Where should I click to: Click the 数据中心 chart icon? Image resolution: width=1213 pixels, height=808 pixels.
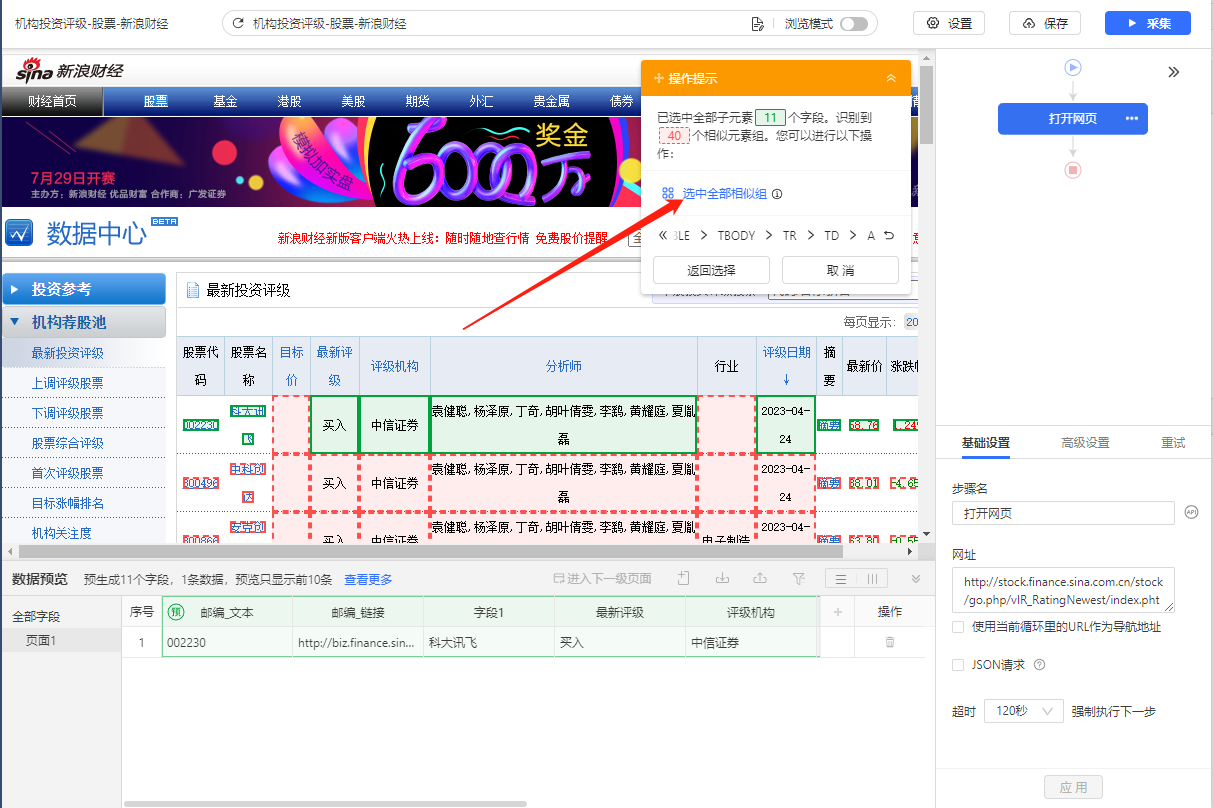(x=19, y=232)
